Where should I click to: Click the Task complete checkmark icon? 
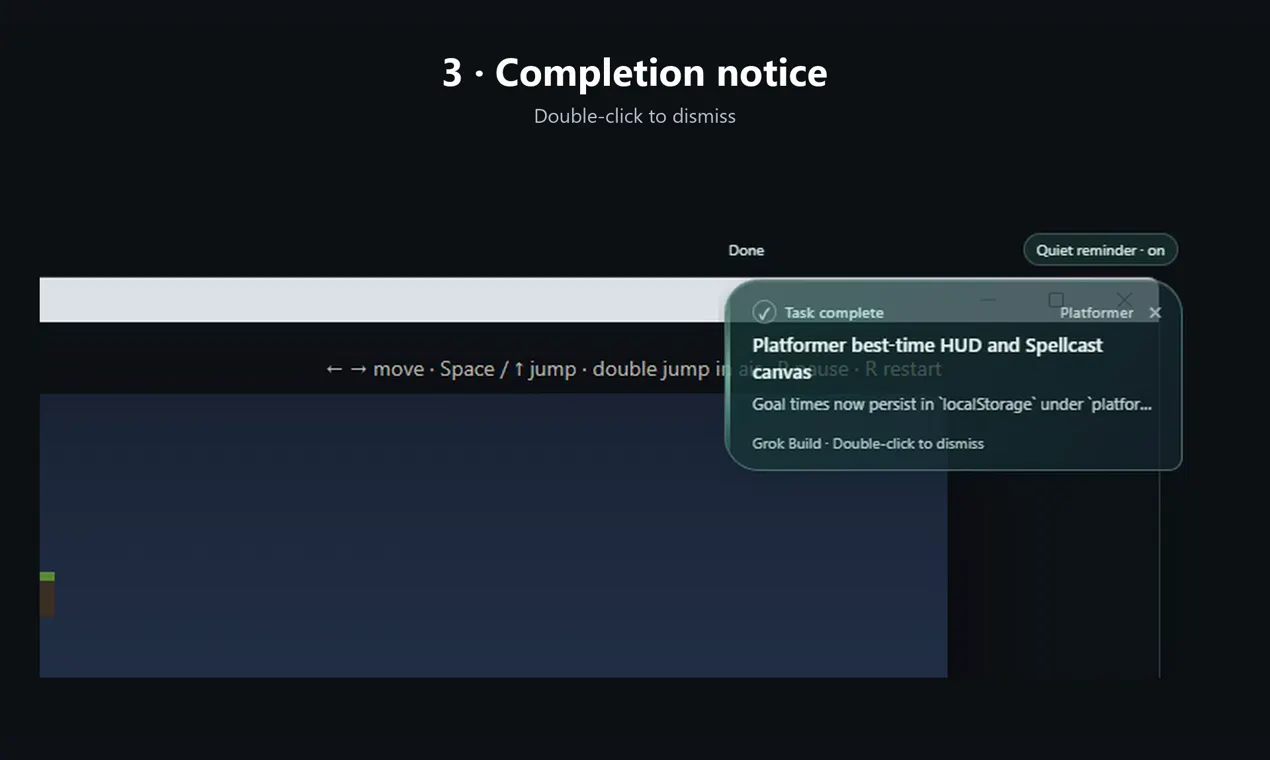(764, 313)
